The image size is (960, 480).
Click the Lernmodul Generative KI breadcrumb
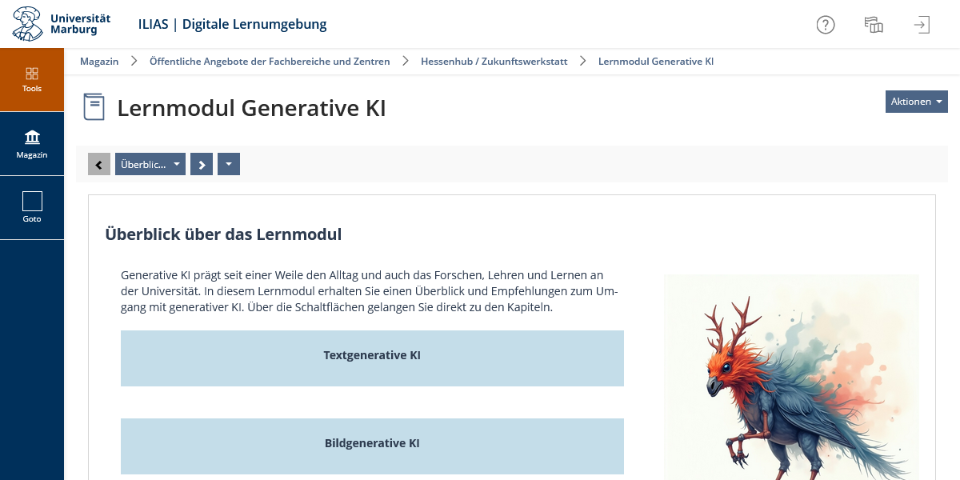[656, 61]
